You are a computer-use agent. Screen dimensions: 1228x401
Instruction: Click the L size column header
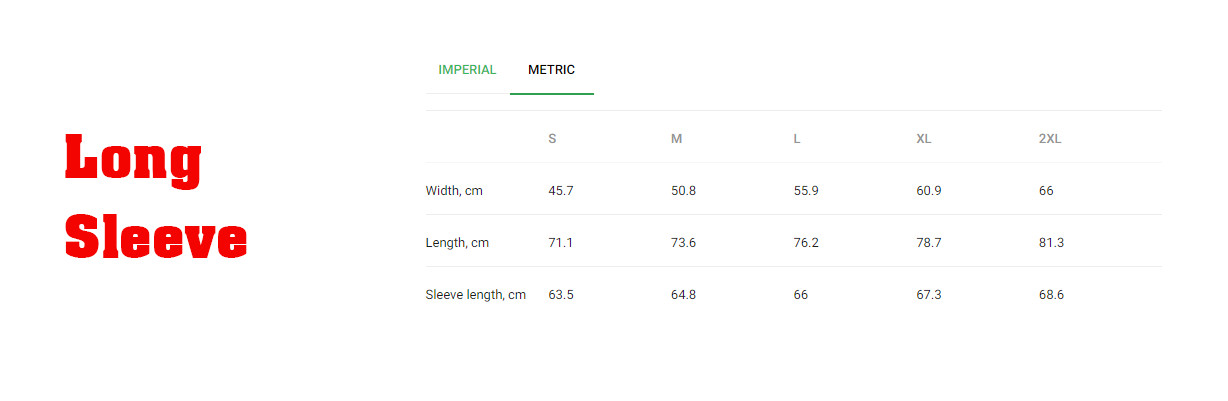pos(797,139)
